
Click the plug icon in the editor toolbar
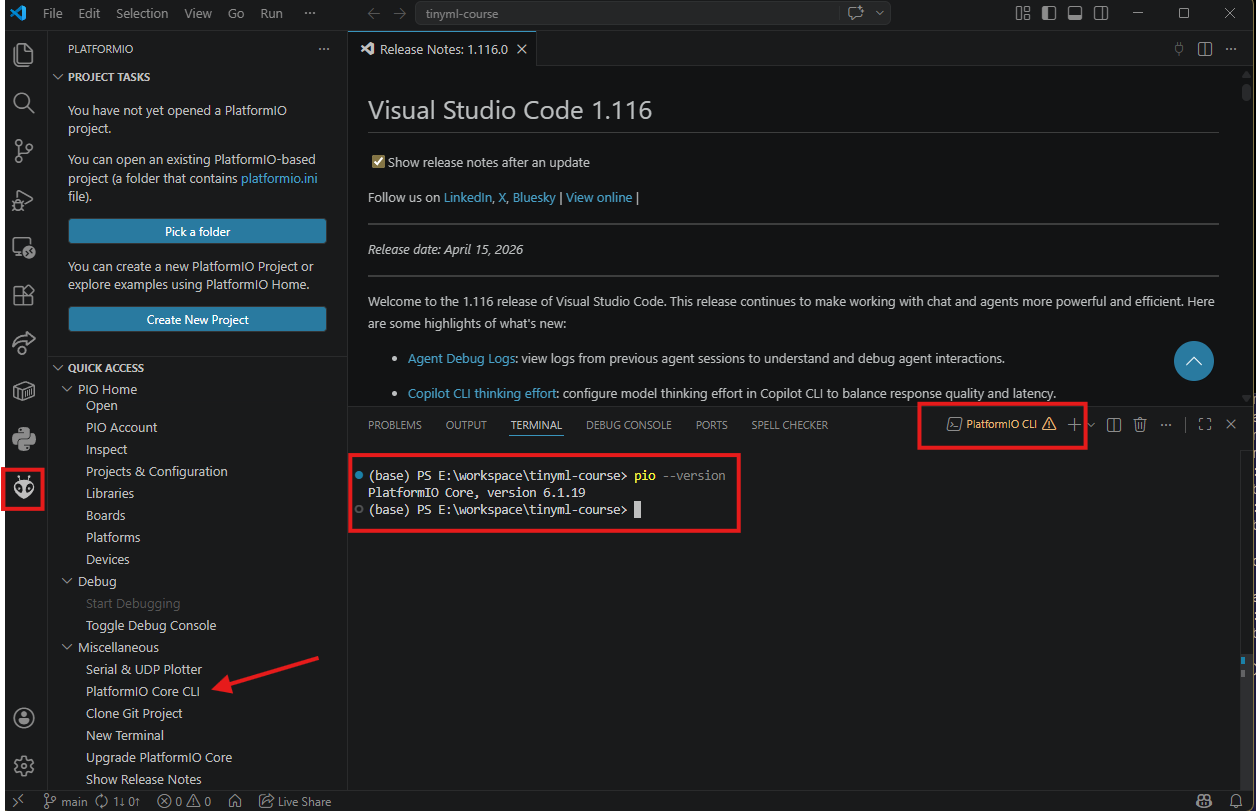(x=1178, y=49)
